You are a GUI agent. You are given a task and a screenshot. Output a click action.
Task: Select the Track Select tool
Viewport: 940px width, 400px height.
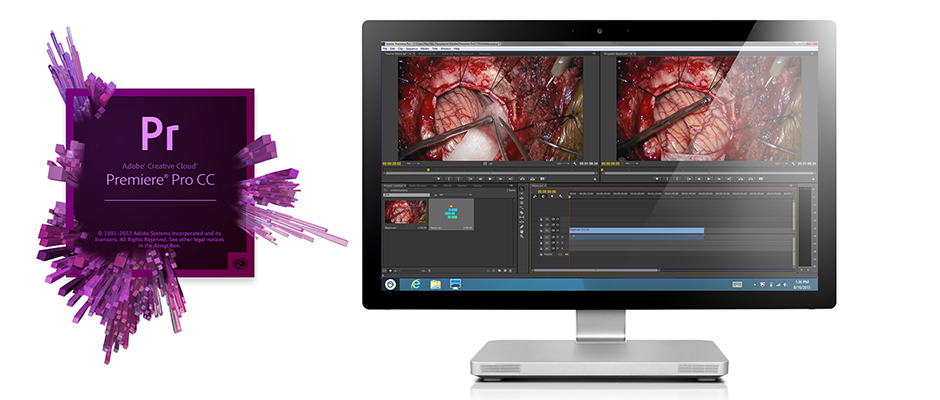(522, 193)
